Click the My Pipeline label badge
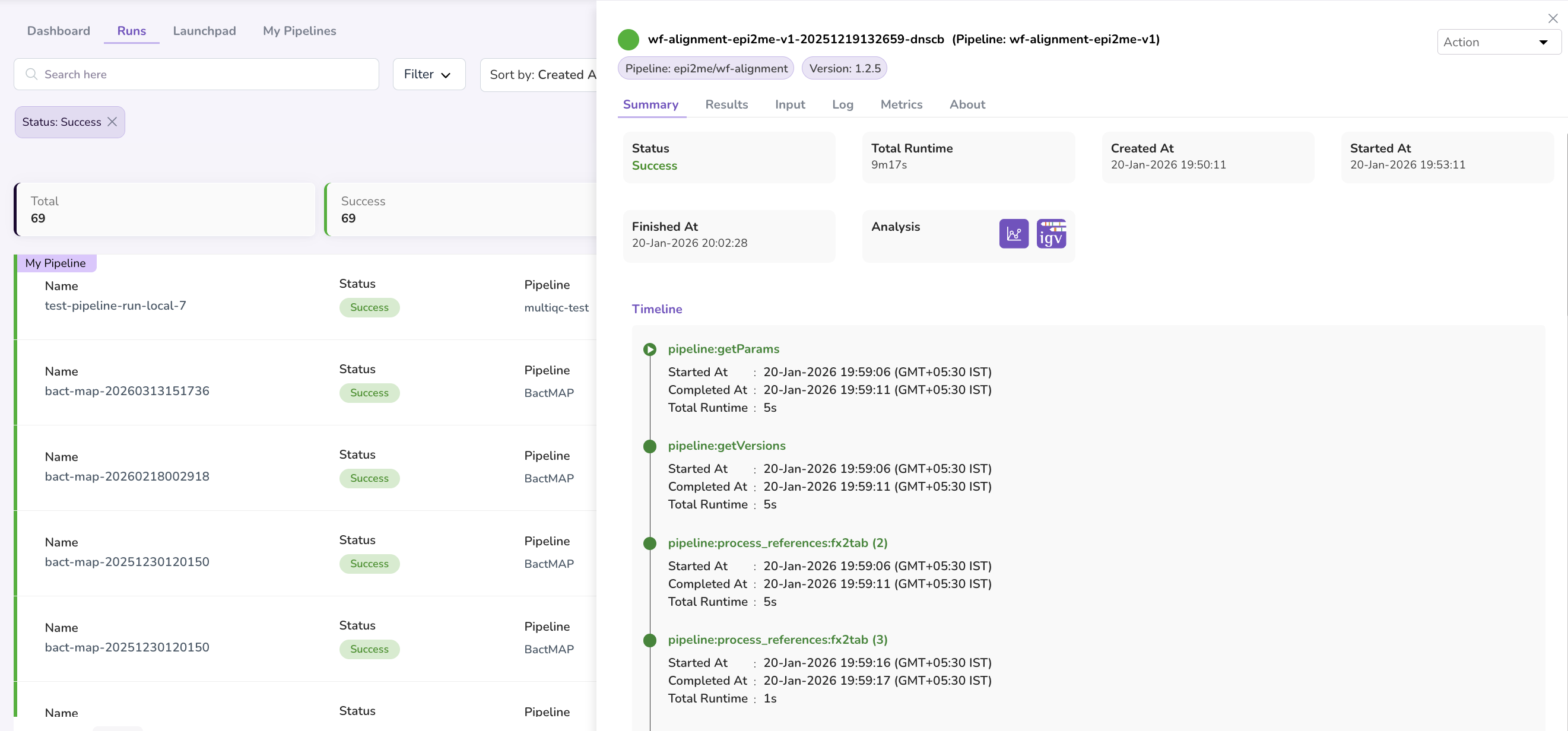The width and height of the screenshot is (1568, 731). click(x=55, y=263)
